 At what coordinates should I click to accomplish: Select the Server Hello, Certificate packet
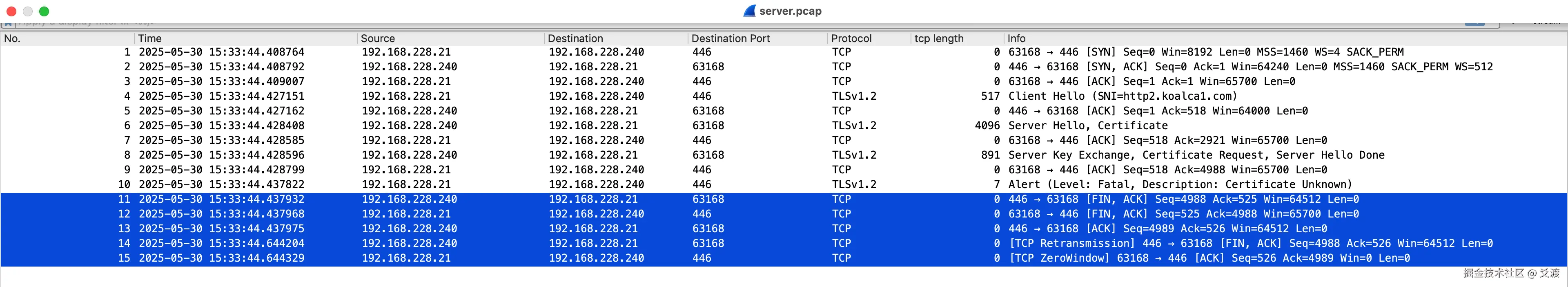pyautogui.click(x=784, y=126)
